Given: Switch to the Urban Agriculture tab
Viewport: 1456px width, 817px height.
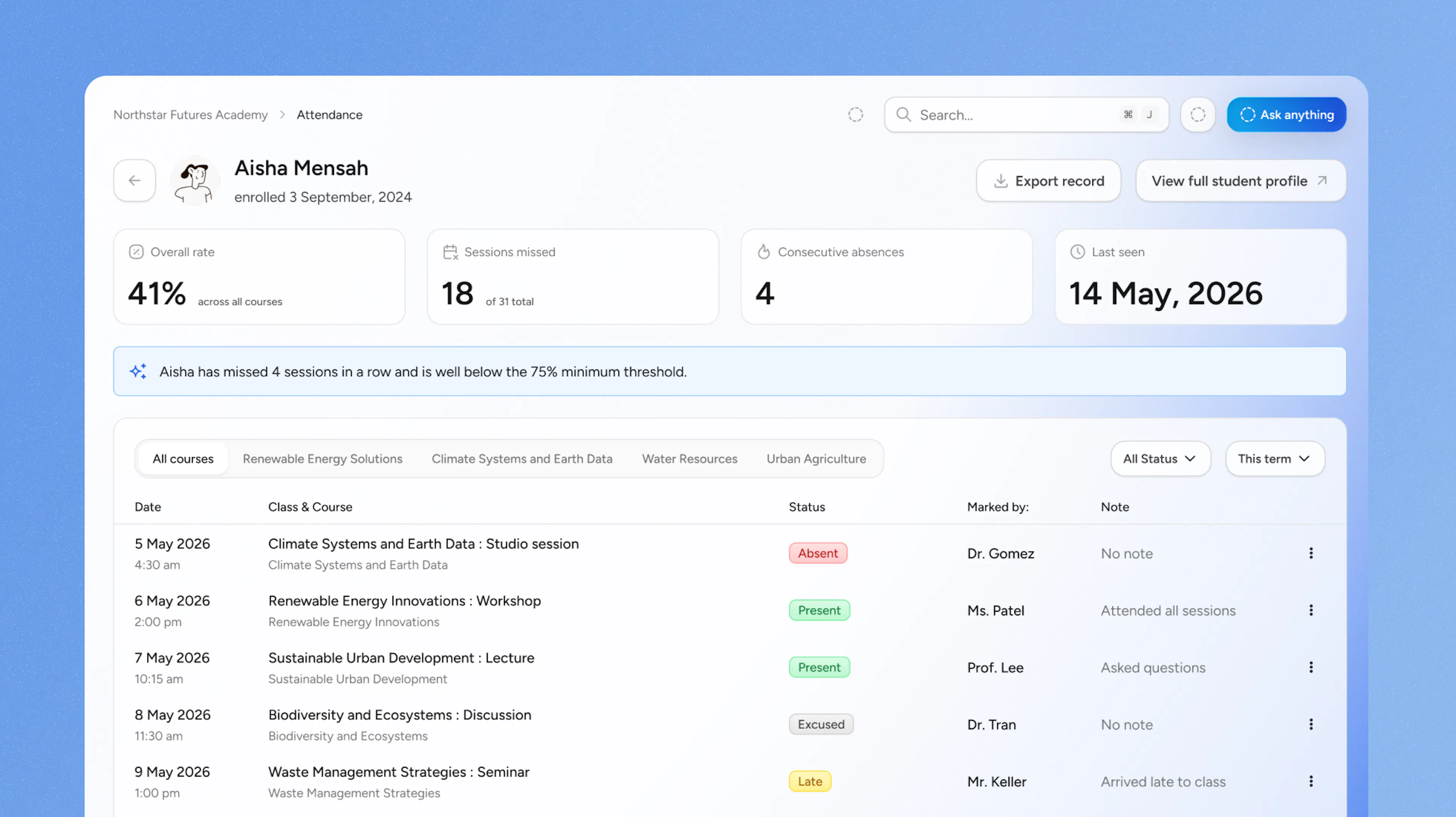Looking at the screenshot, I should pyautogui.click(x=816, y=459).
